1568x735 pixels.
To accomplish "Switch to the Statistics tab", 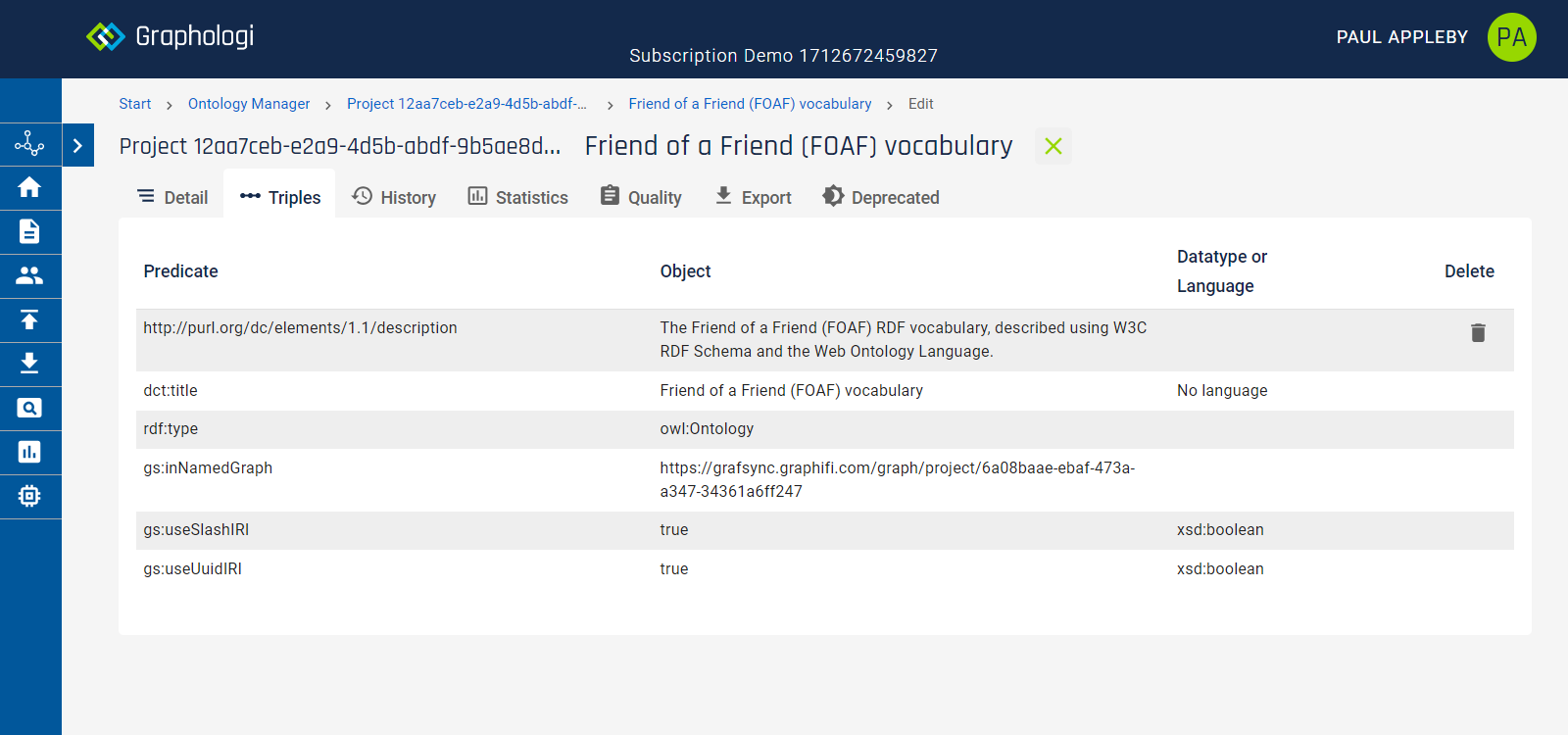I will 517,197.
